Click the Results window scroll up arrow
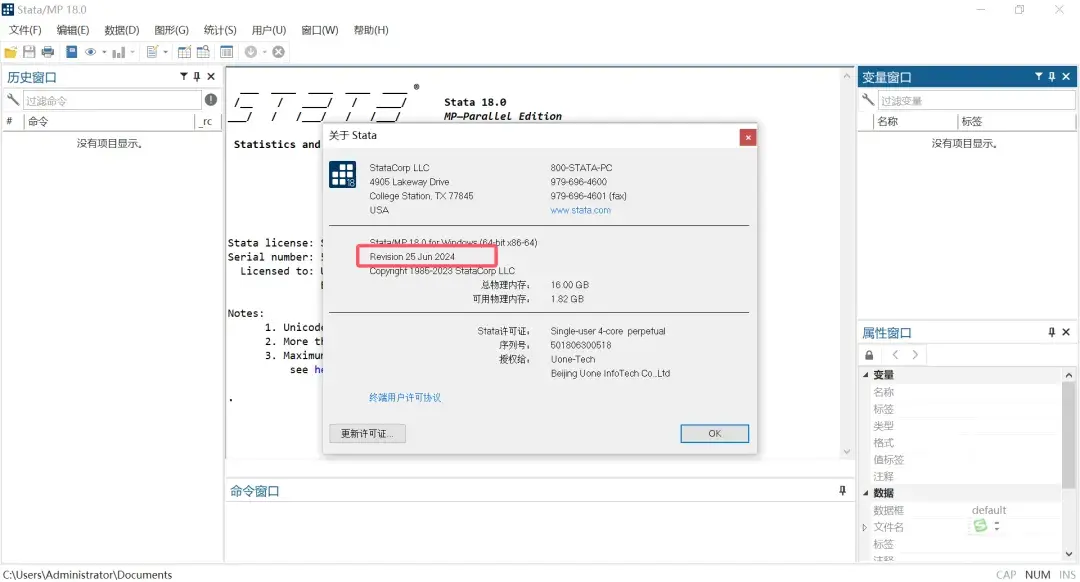Viewport: 1080px width, 582px height. pyautogui.click(x=847, y=76)
